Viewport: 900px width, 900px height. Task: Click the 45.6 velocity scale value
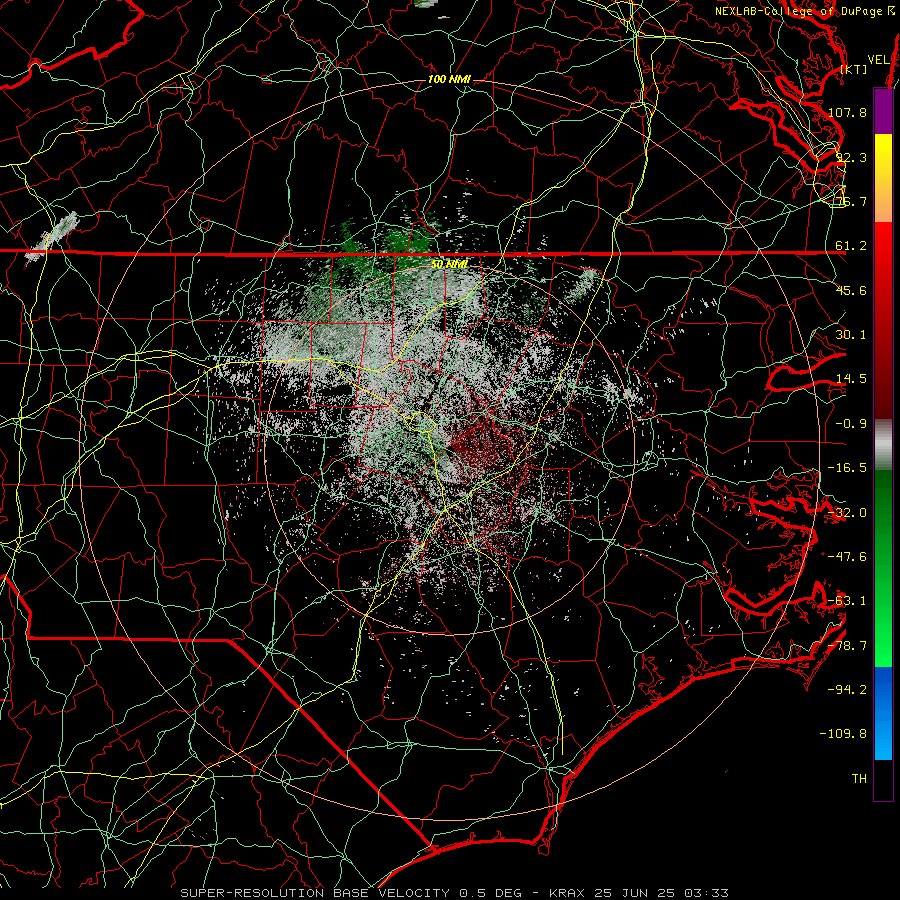(851, 290)
